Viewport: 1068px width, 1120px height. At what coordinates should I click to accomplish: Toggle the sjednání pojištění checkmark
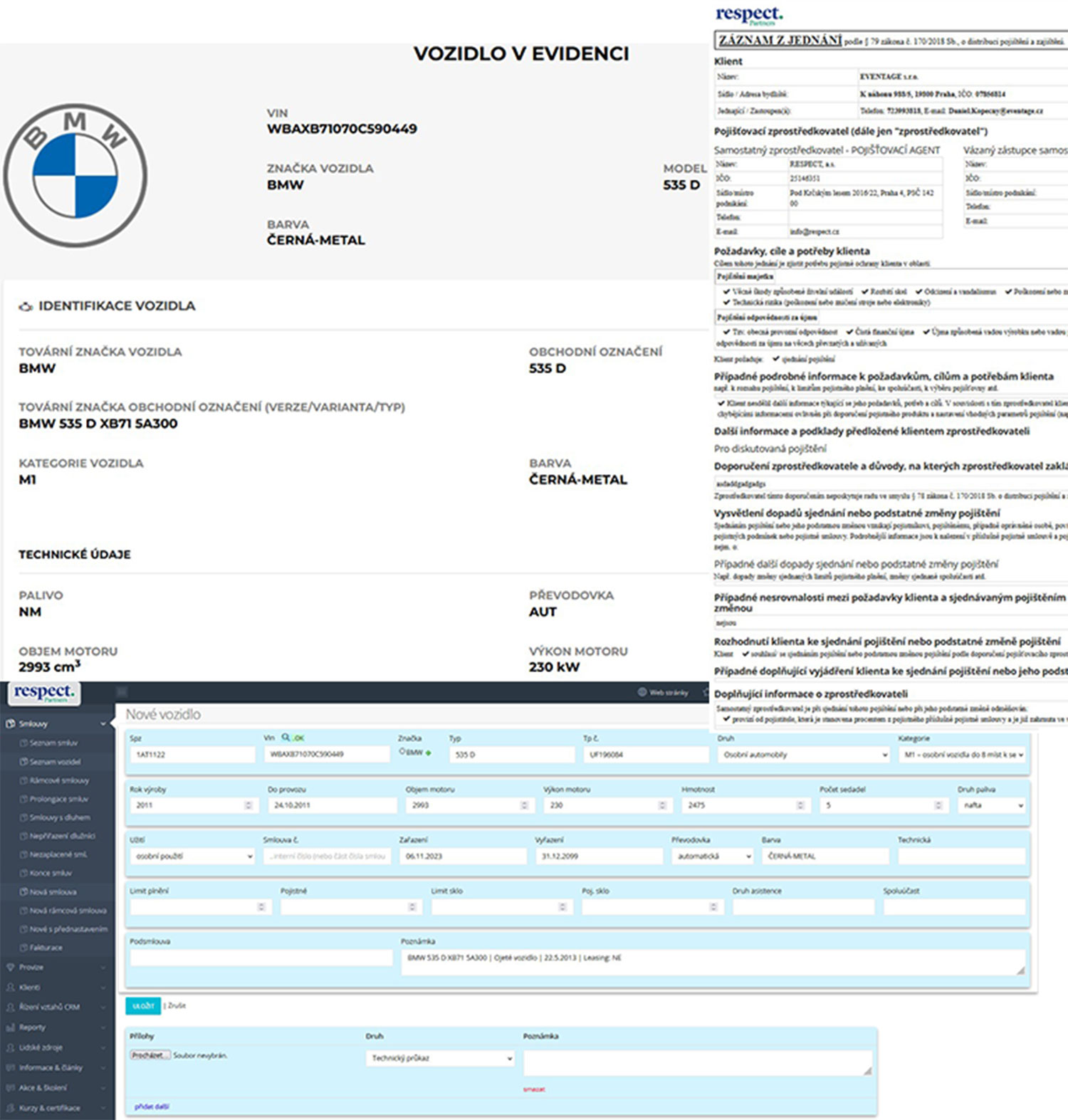click(x=776, y=359)
